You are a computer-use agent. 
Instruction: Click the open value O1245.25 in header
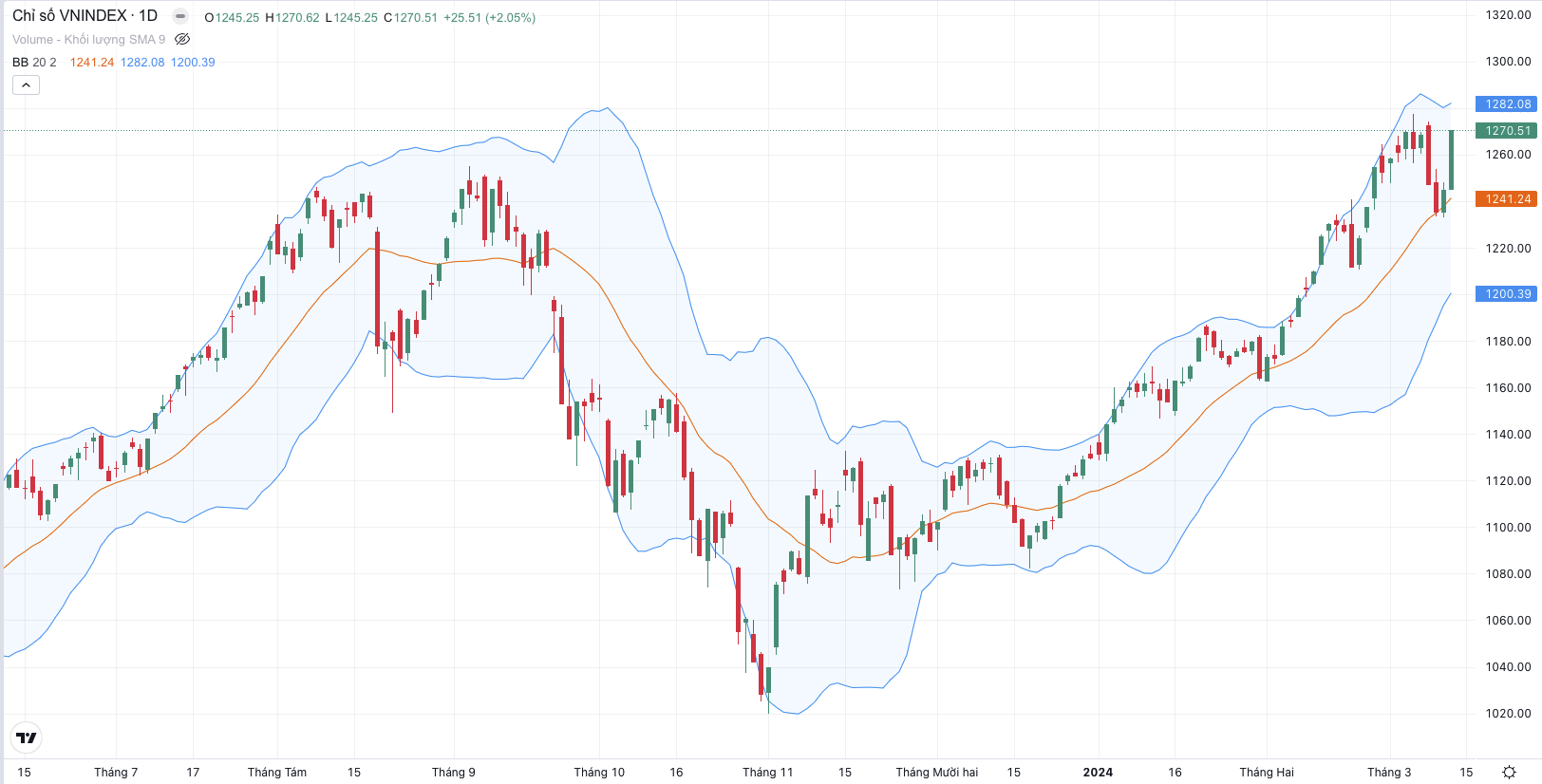pyautogui.click(x=232, y=18)
